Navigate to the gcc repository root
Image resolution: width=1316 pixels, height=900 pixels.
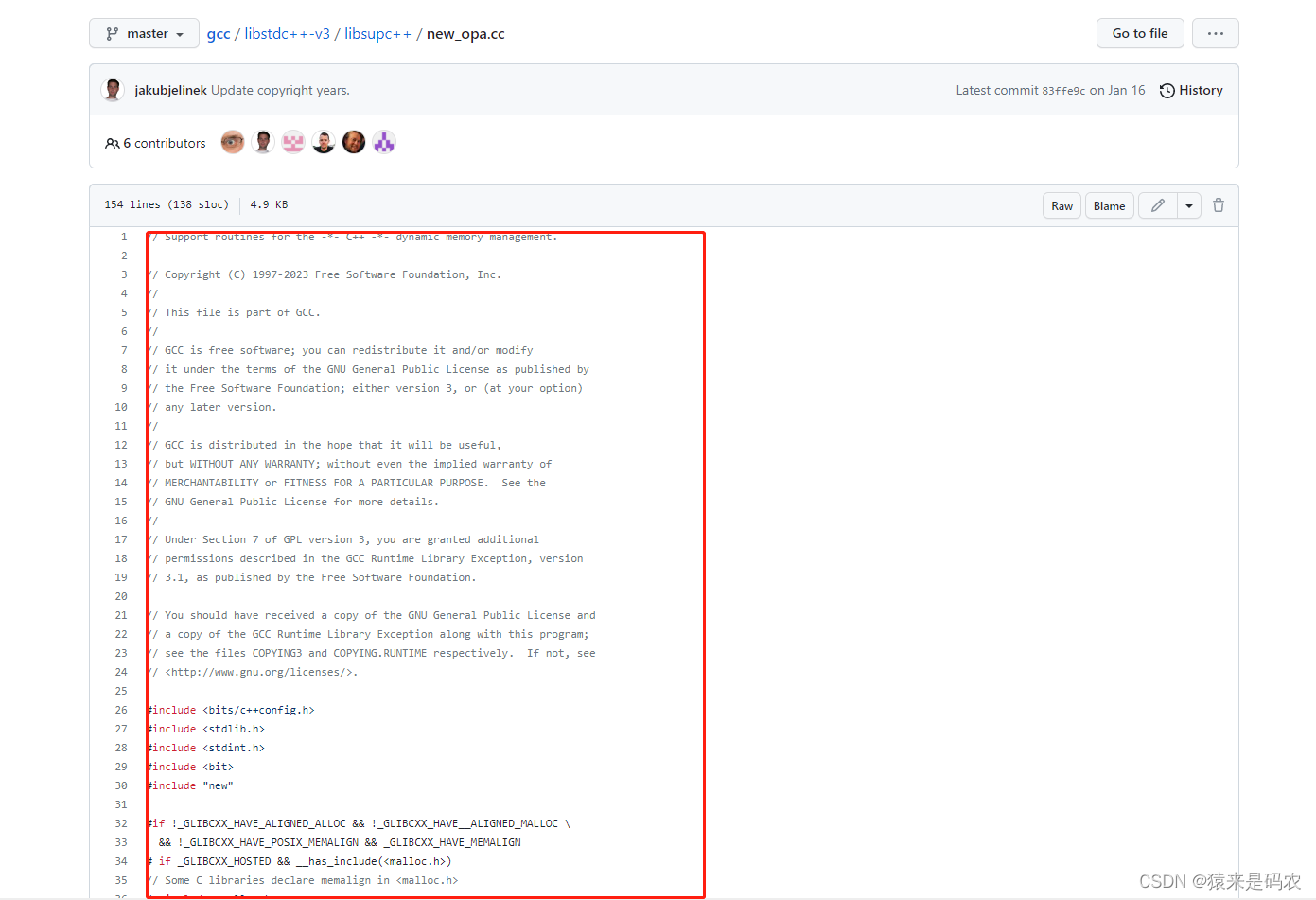(219, 34)
